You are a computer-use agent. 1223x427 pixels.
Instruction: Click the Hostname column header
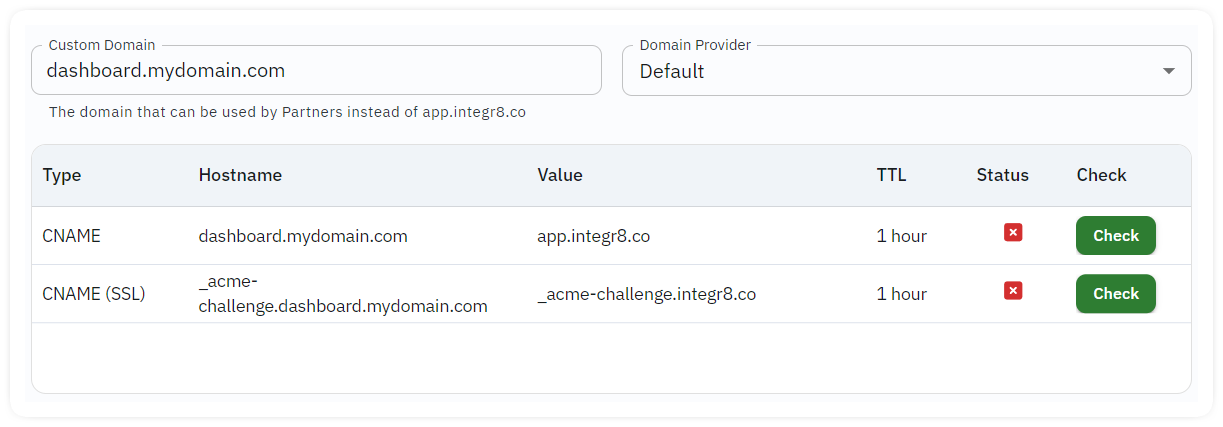240,175
